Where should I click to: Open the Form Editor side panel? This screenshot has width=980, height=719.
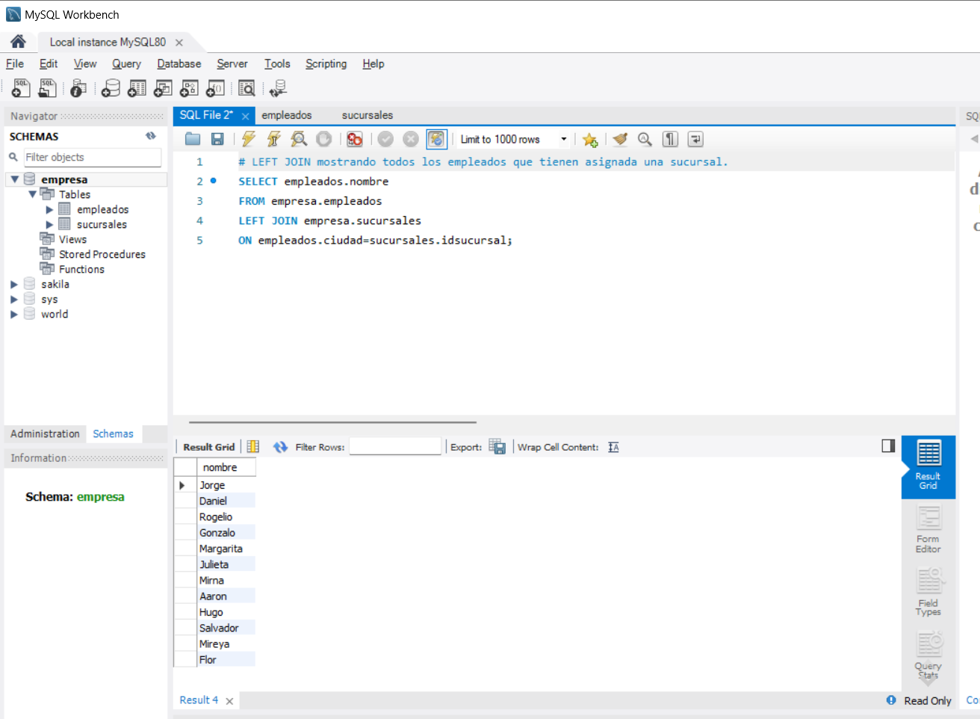(928, 529)
